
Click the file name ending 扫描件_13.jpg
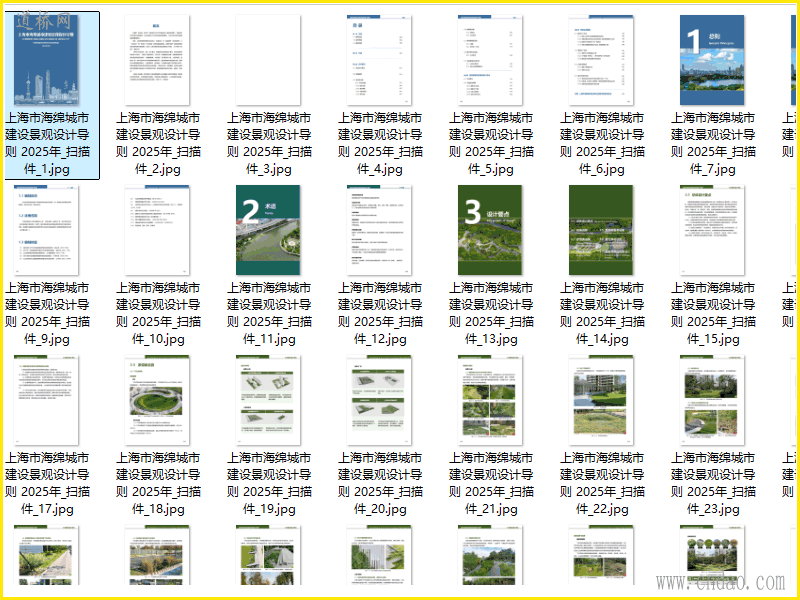point(491,313)
